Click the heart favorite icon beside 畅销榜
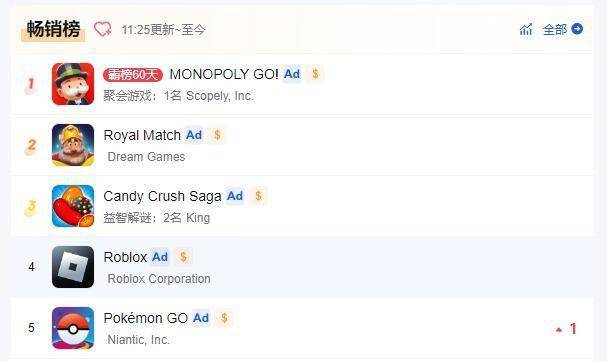The width and height of the screenshot is (607, 361). click(x=103, y=29)
